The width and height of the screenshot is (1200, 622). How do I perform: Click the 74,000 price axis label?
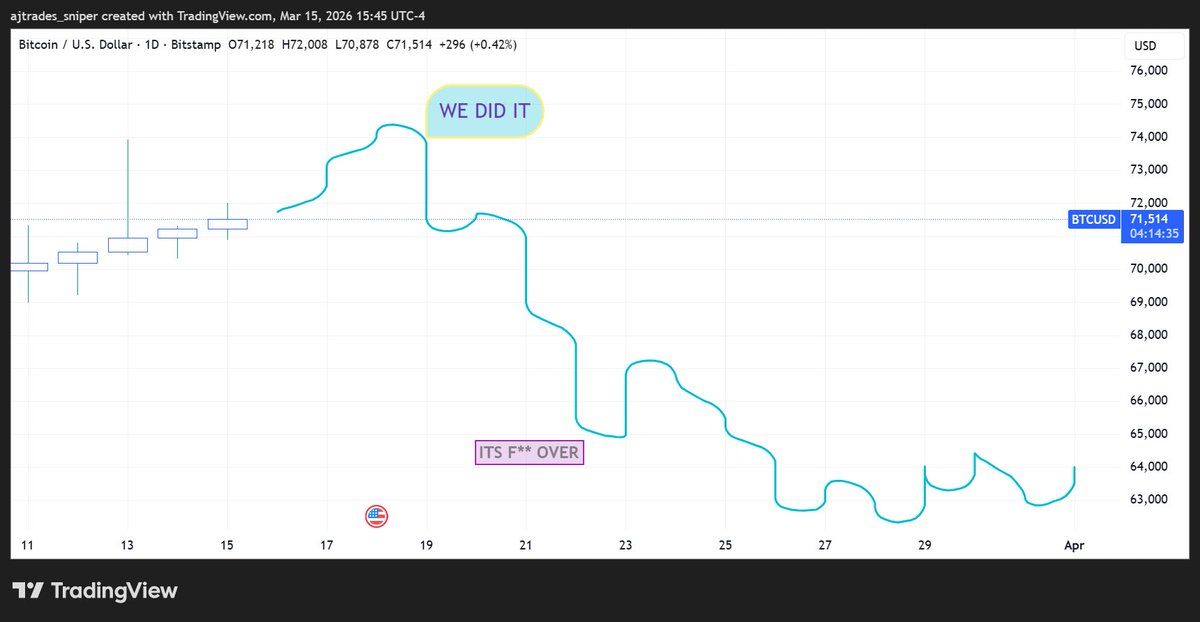click(1147, 137)
